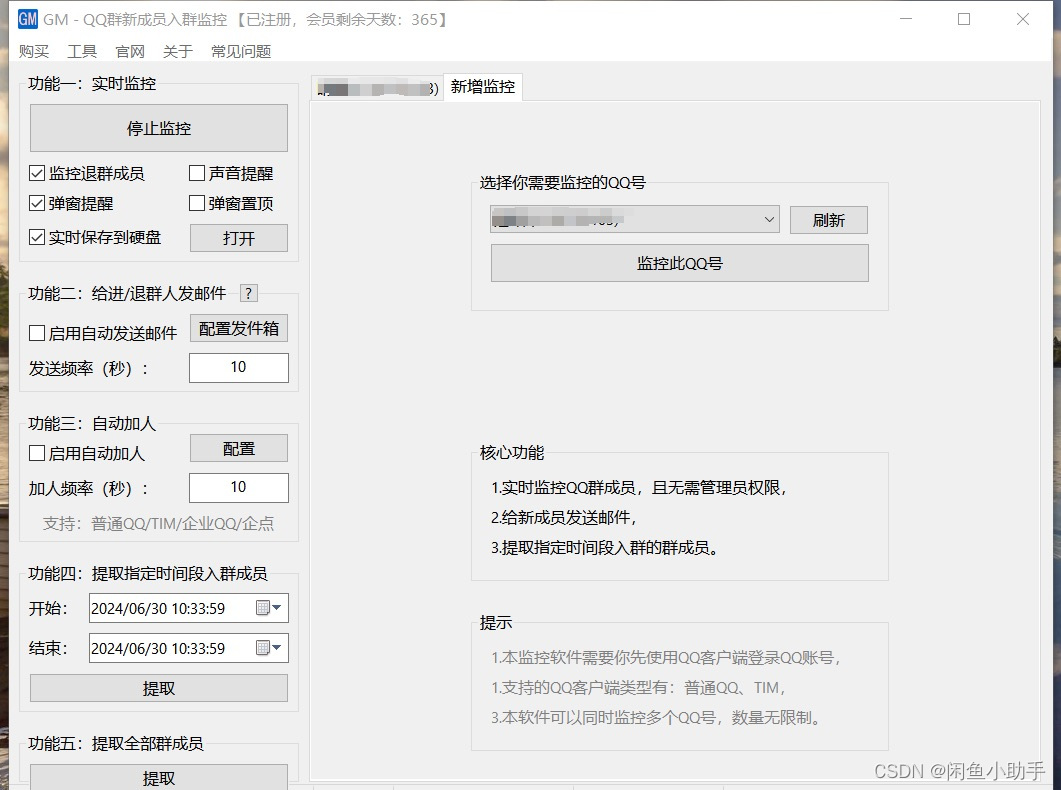
Task: Click the 发送频率 seconds input field
Action: (239, 367)
